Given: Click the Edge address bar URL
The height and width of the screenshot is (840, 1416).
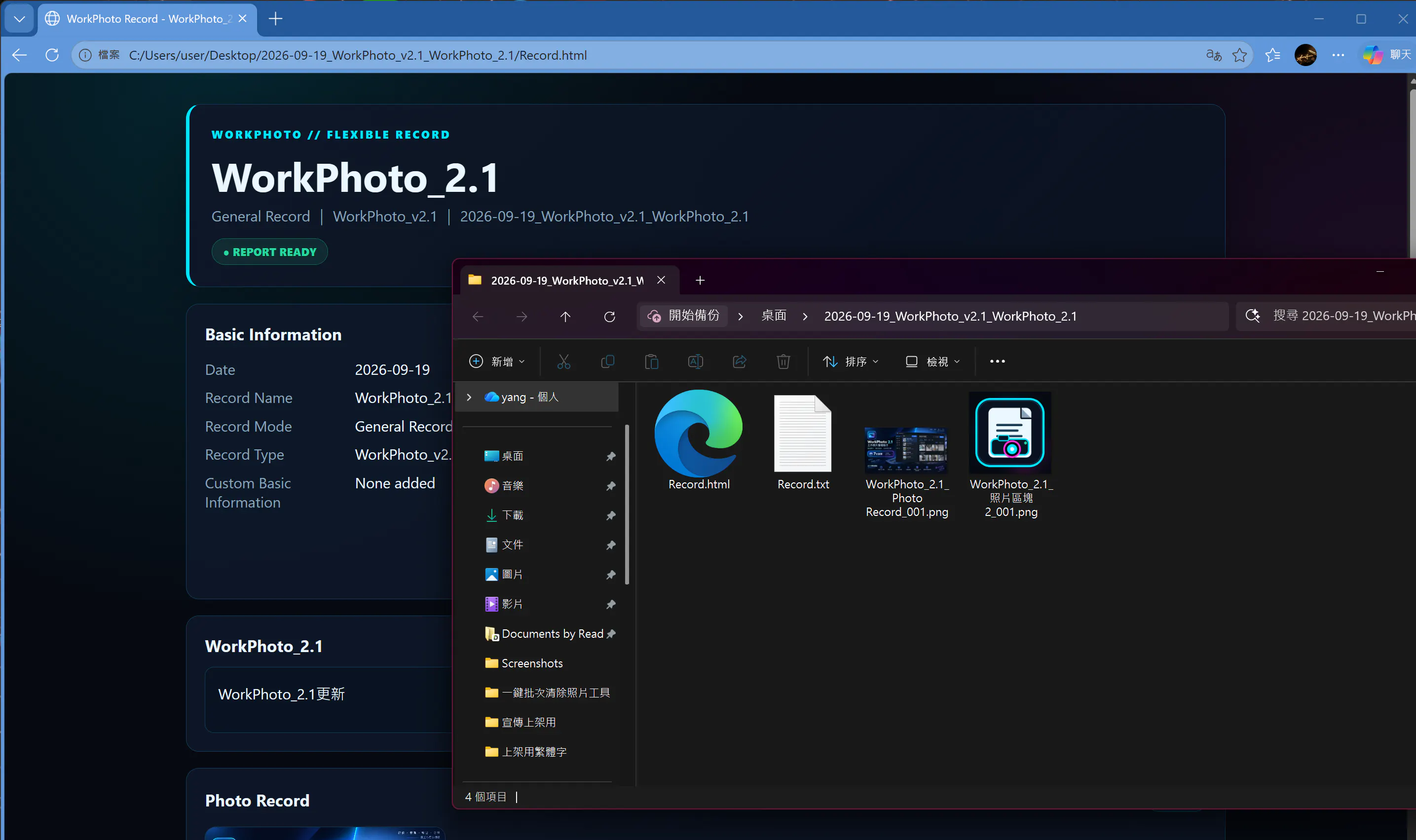Looking at the screenshot, I should click(358, 55).
